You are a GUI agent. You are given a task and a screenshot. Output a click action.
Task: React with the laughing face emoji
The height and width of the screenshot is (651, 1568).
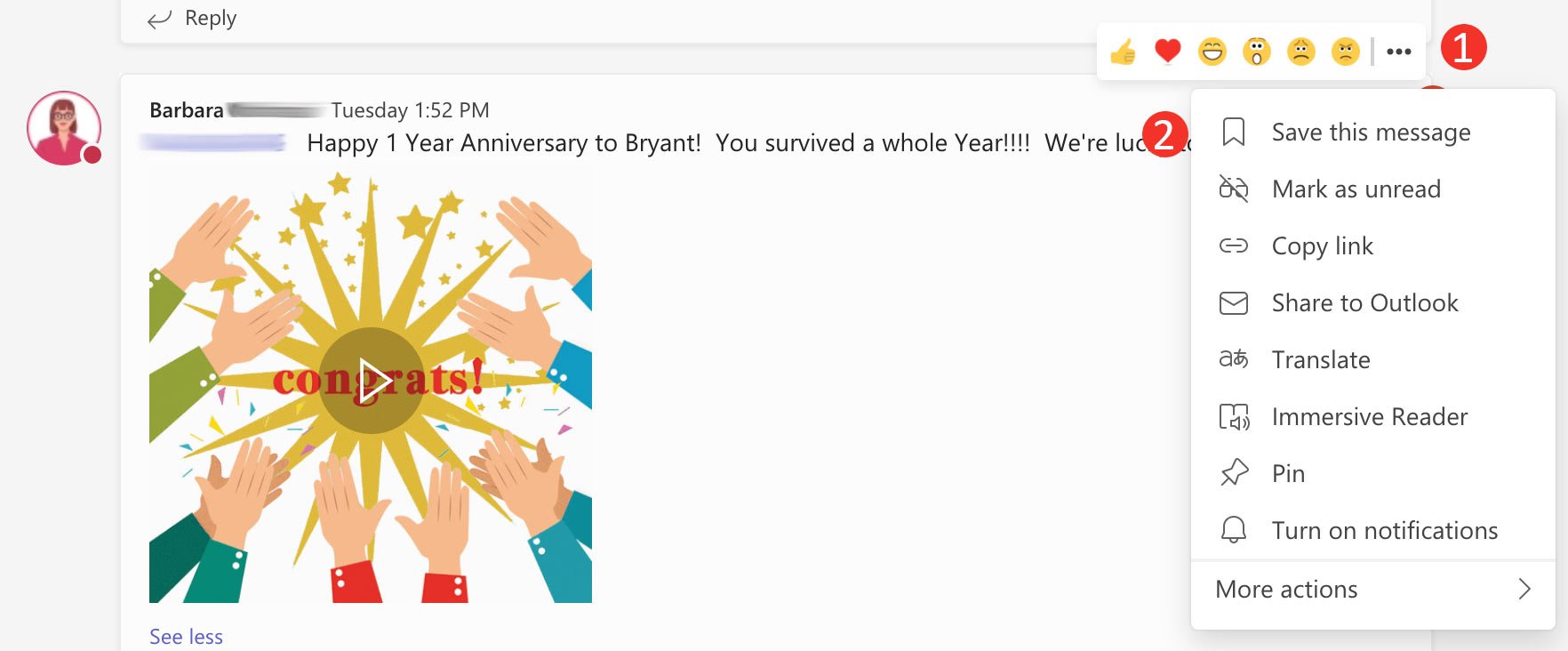(1212, 52)
